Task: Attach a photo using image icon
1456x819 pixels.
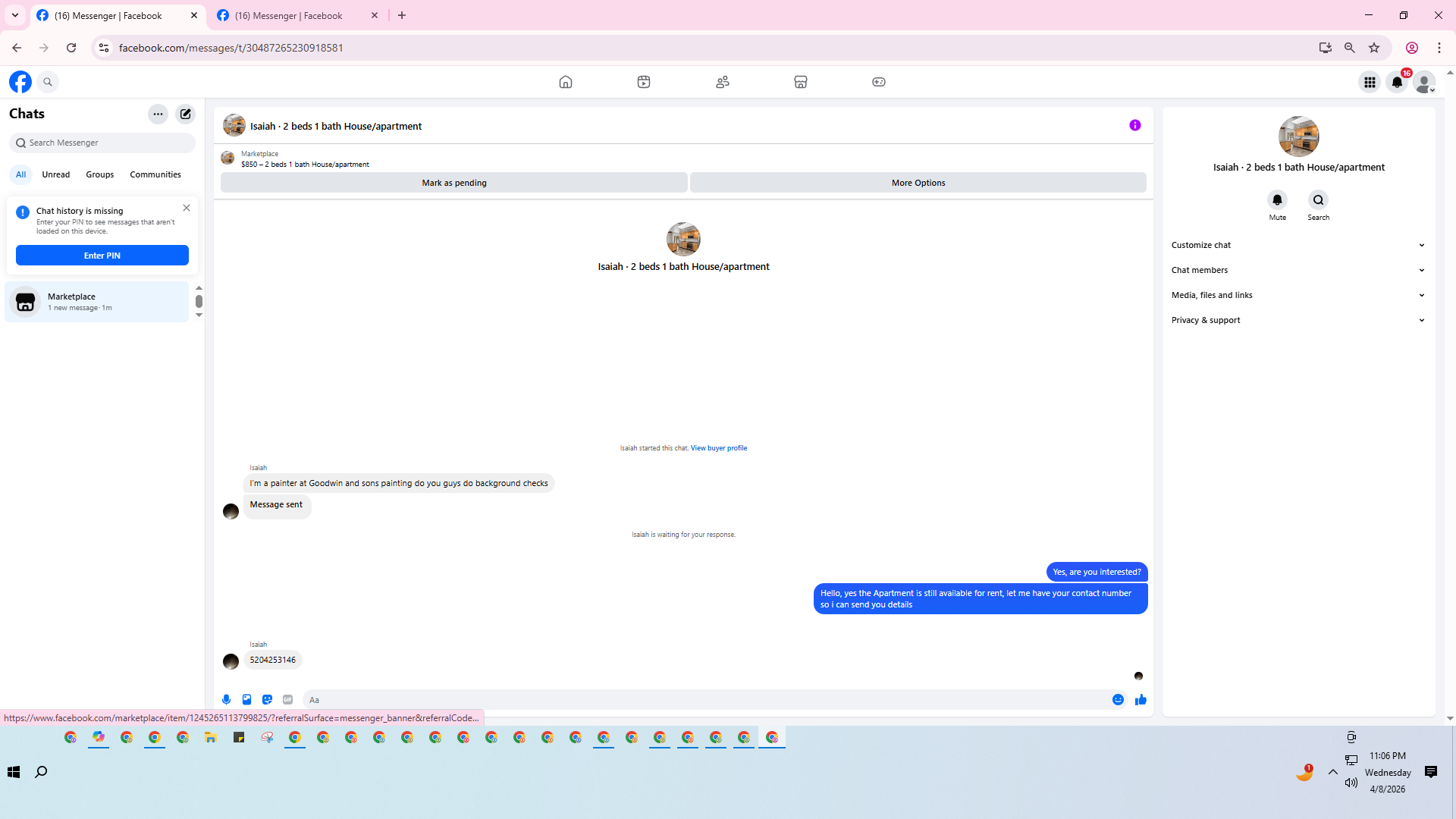Action: [x=246, y=699]
